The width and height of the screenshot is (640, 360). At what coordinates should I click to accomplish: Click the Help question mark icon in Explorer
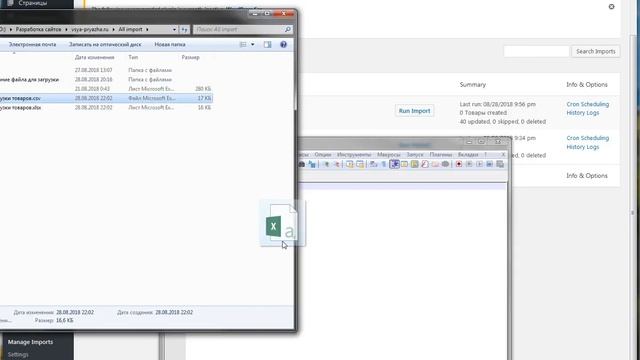click(x=283, y=44)
